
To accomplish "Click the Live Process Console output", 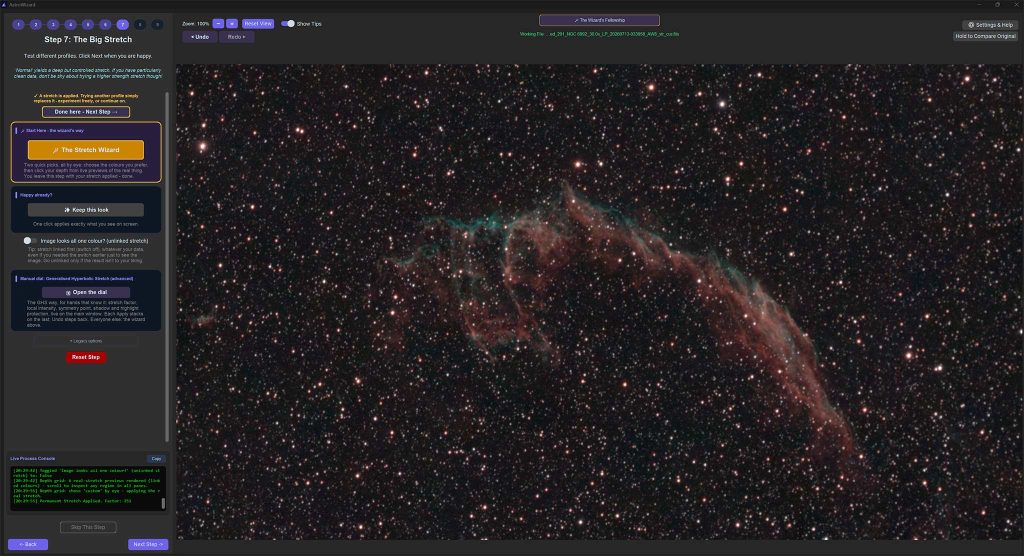I will point(86,488).
